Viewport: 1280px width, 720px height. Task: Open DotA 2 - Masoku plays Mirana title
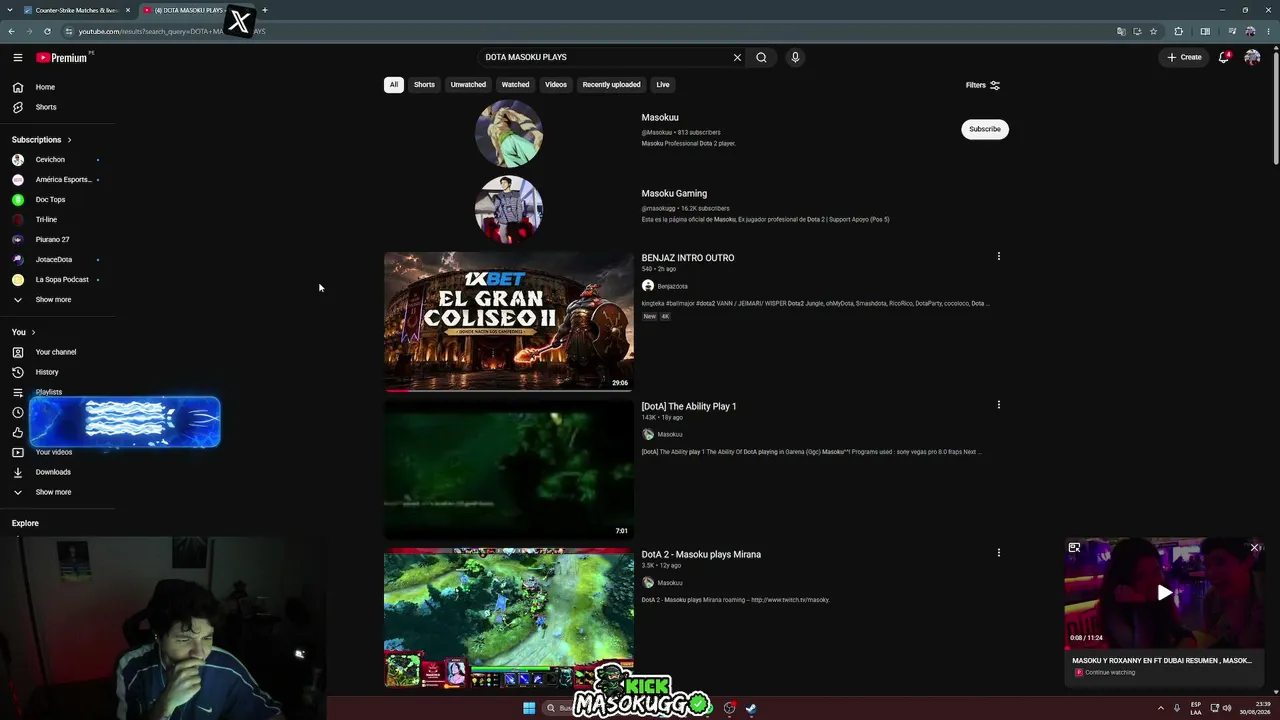[x=701, y=554]
